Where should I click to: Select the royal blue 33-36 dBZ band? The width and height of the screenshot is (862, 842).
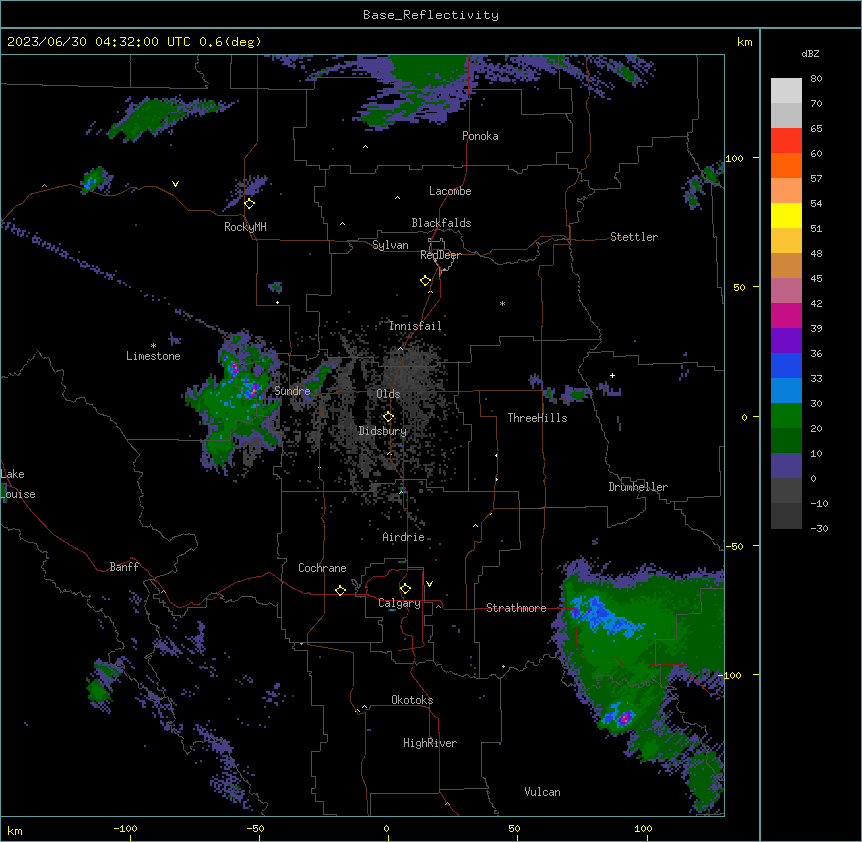click(x=786, y=365)
